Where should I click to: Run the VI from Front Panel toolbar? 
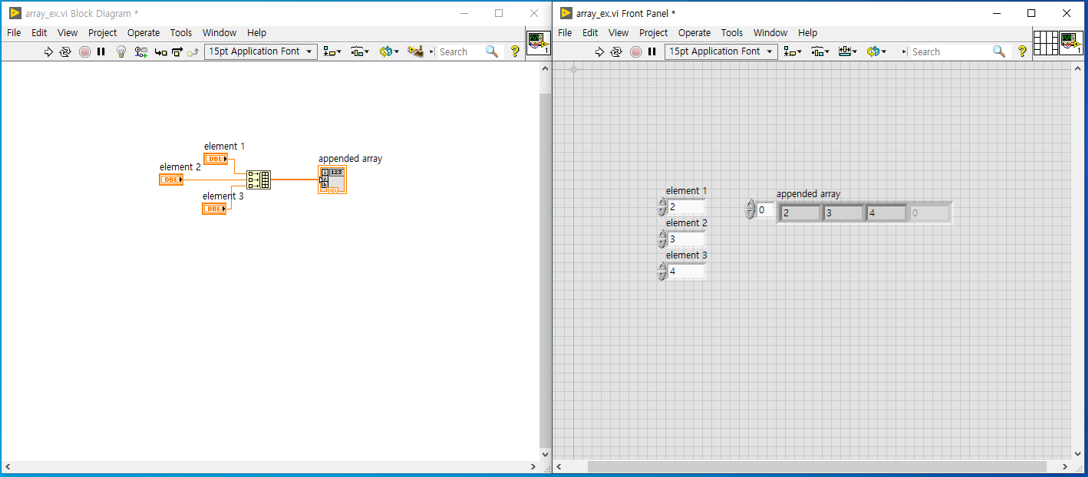(600, 51)
